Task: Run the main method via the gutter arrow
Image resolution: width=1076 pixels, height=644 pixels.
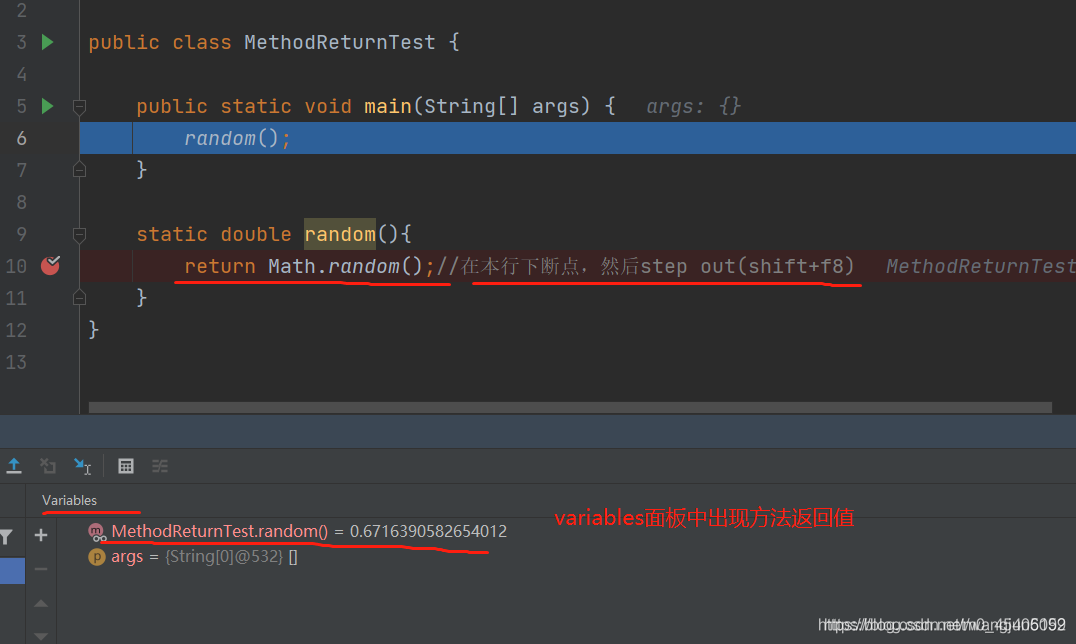Action: coord(47,106)
